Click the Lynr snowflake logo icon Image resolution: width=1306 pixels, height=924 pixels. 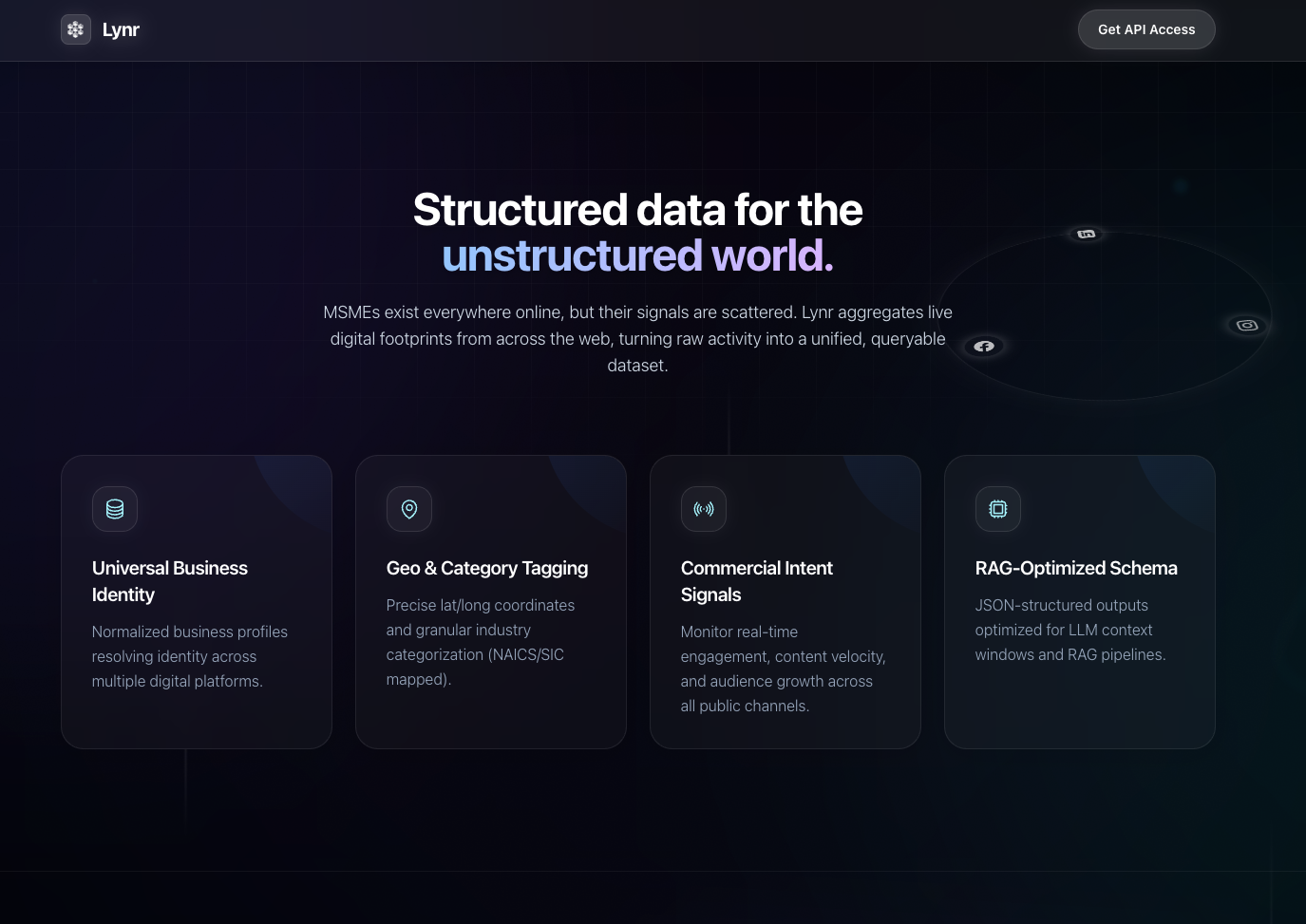(76, 29)
